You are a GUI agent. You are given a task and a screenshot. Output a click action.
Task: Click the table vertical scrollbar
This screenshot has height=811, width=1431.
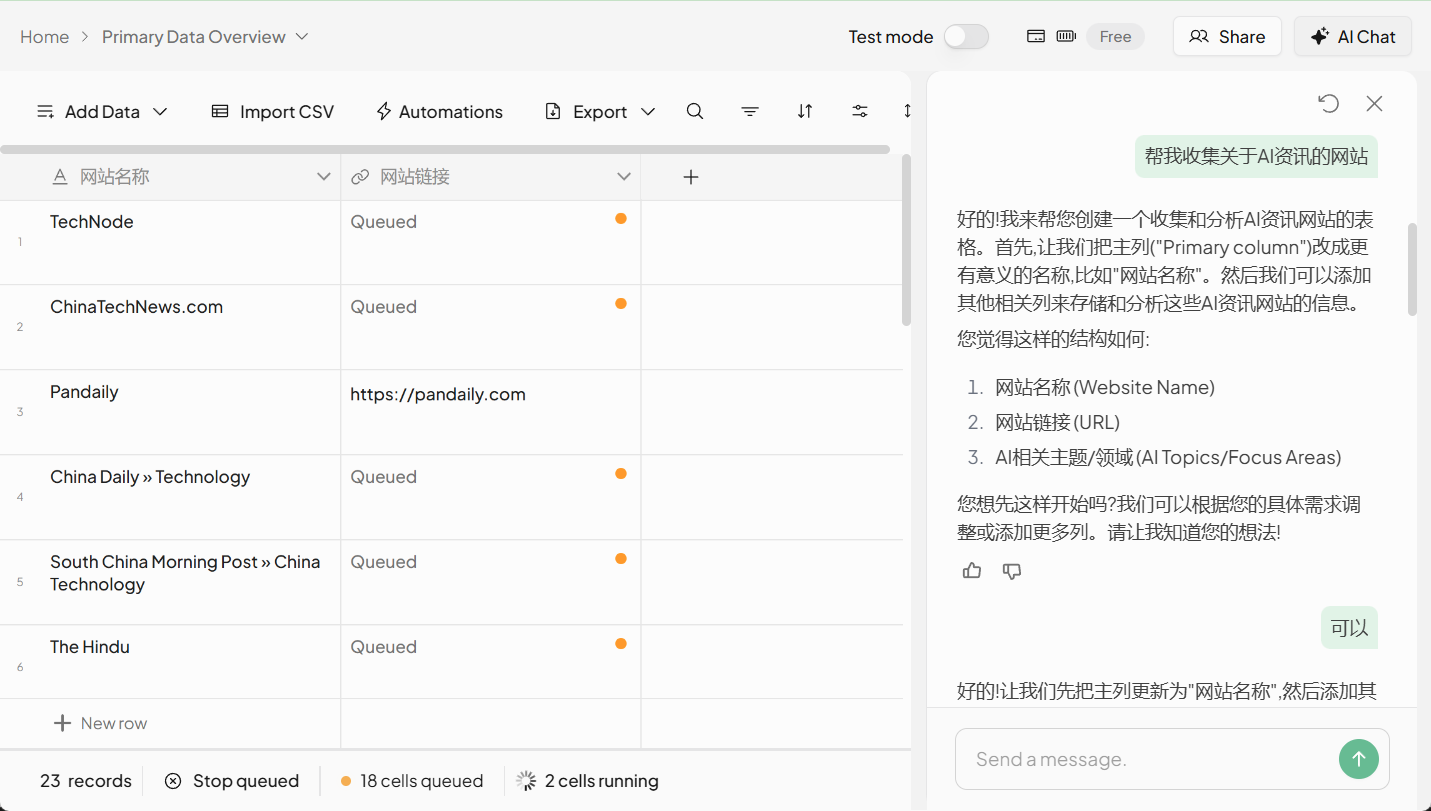[x=906, y=240]
